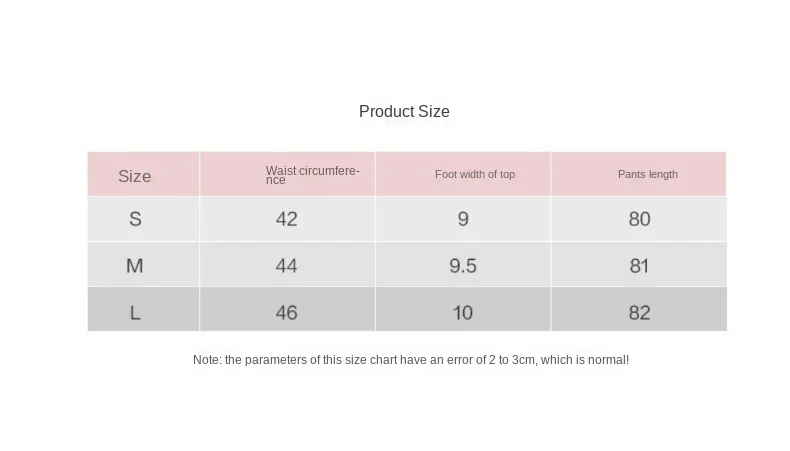
Task: Select the S size row label
Action: (135, 219)
